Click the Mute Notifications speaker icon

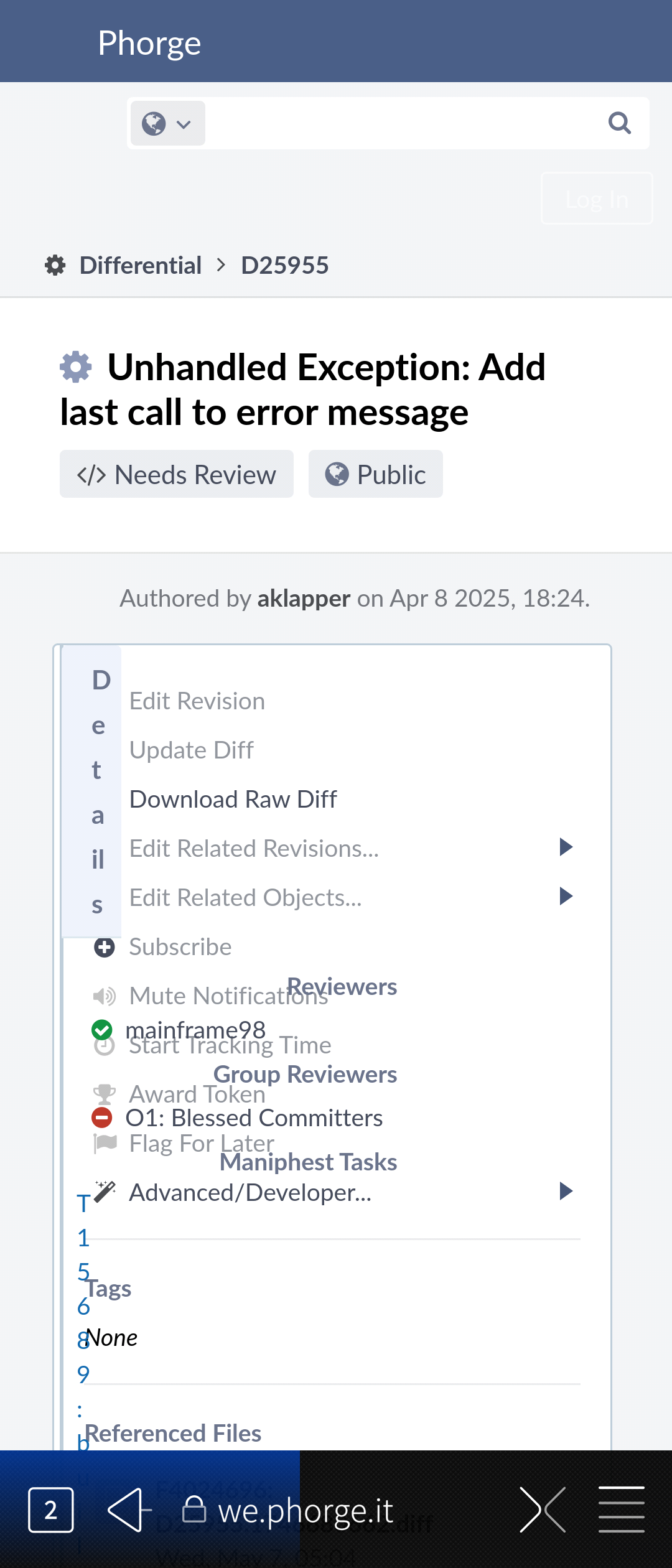(x=104, y=996)
